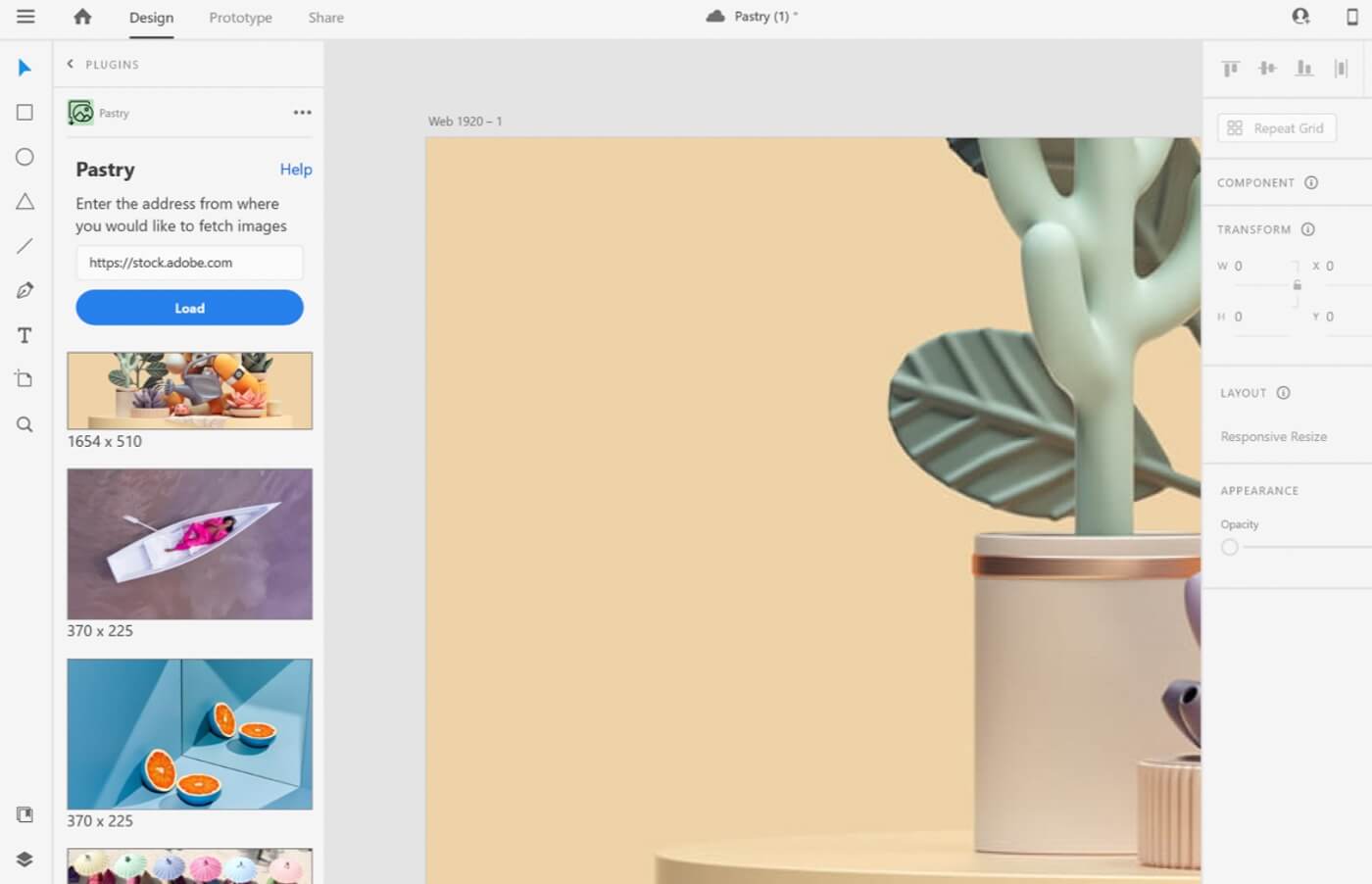Click the Opacity slider handle
The image size is (1372, 884).
[x=1230, y=547]
